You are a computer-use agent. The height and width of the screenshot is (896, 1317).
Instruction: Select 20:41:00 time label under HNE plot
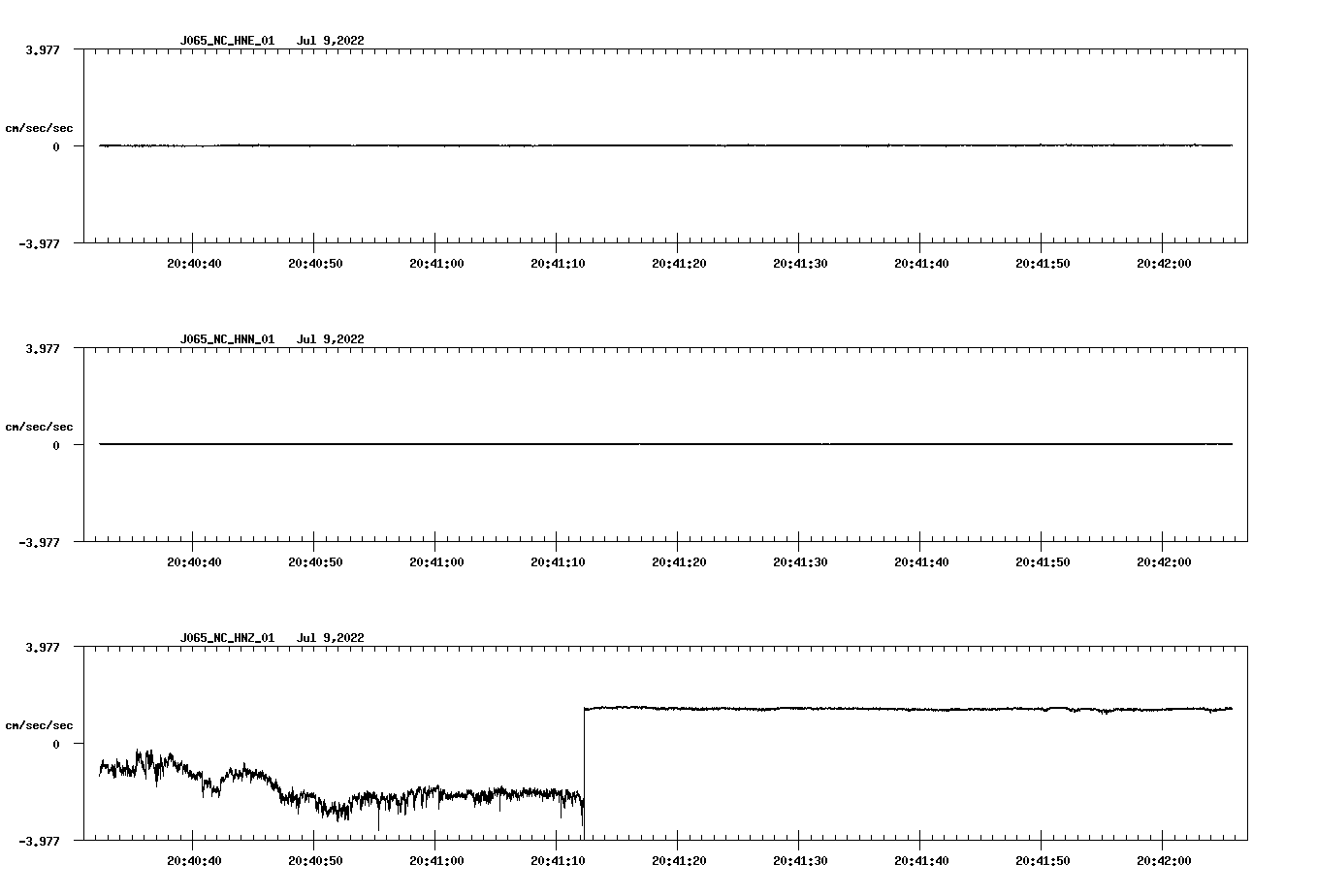pos(436,263)
